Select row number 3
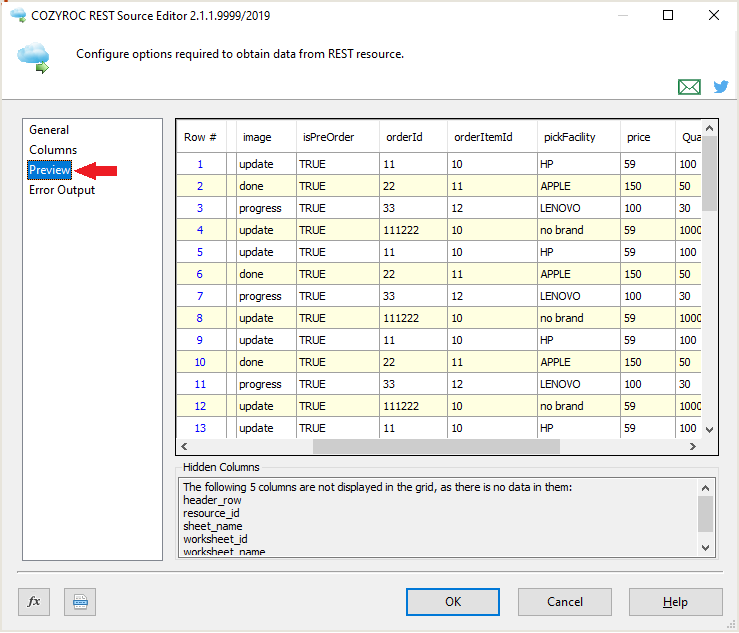The height and width of the screenshot is (633, 739). coord(200,208)
